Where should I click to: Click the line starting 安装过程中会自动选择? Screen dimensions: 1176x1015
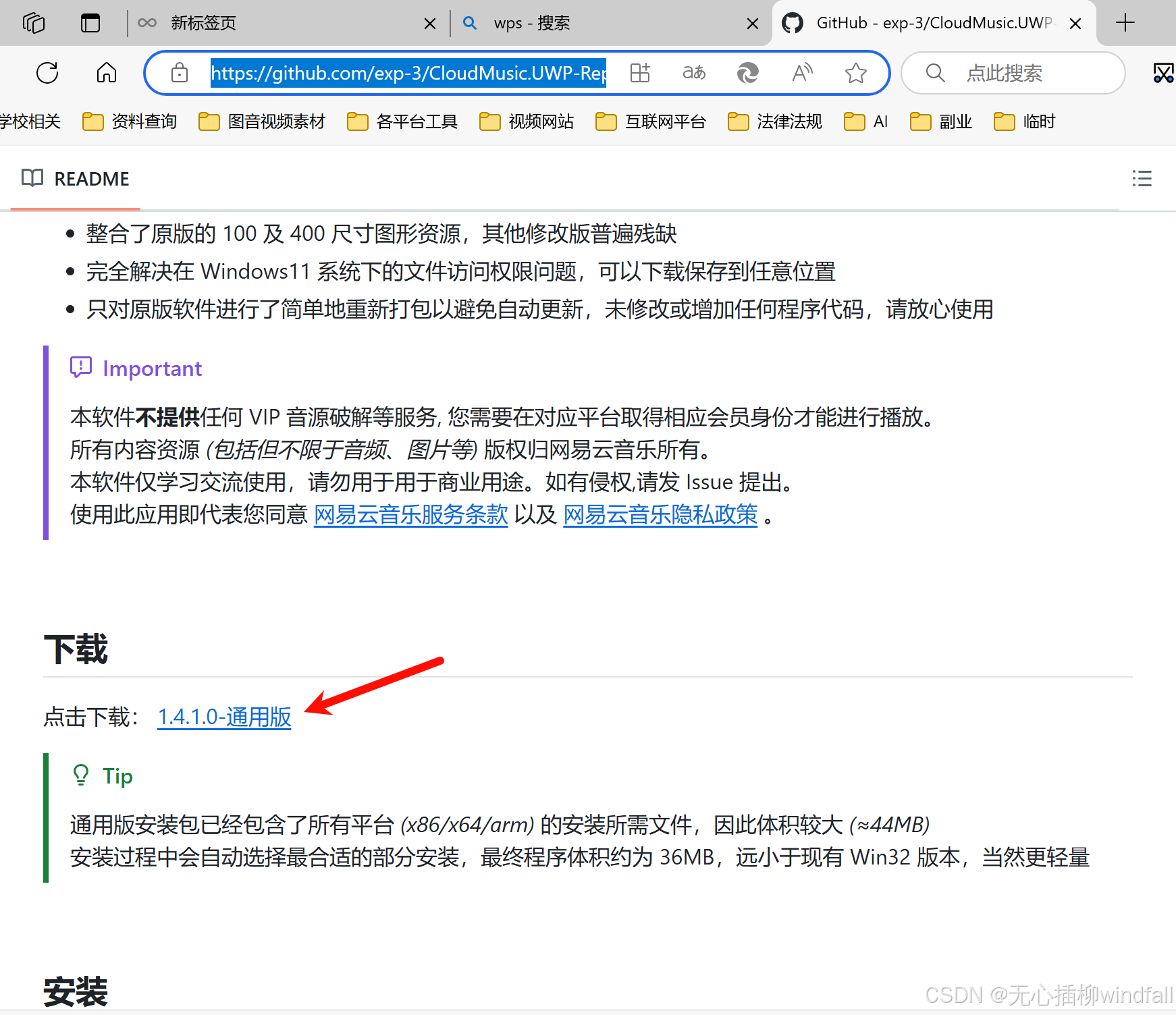[580, 857]
